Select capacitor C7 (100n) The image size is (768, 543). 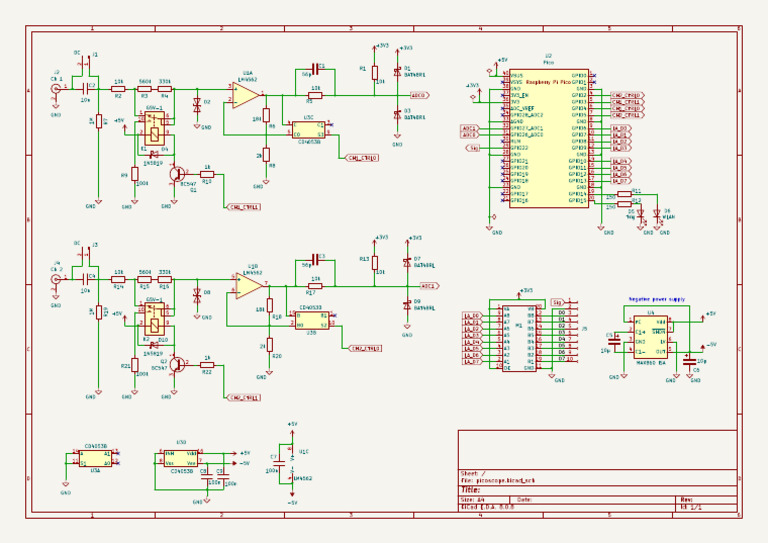(x=279, y=462)
